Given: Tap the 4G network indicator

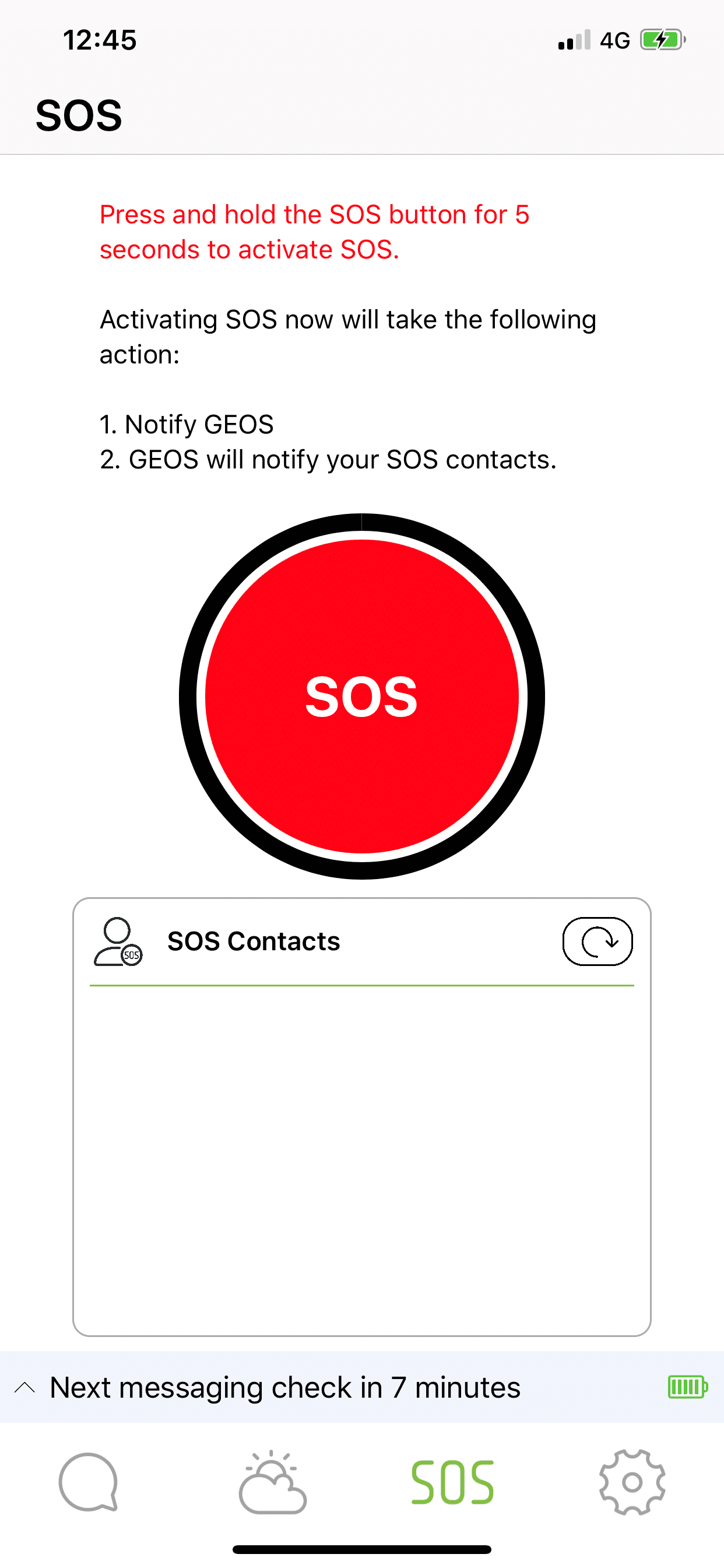Looking at the screenshot, I should 614,40.
